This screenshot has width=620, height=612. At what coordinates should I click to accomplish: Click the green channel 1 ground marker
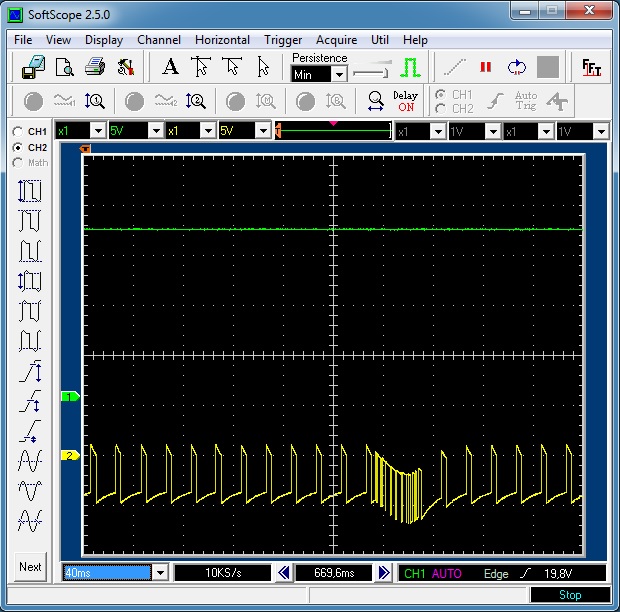point(70,397)
